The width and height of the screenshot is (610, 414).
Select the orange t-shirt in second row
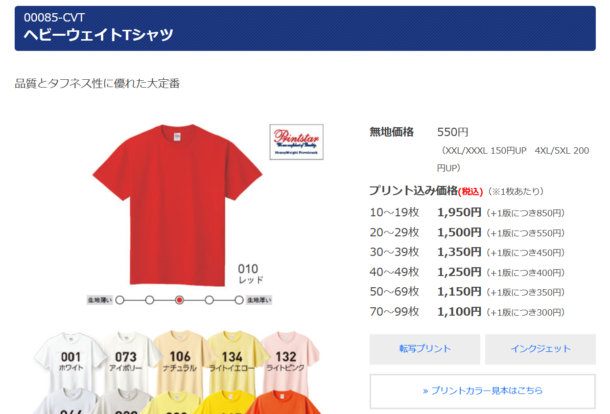pyautogui.click(x=283, y=403)
